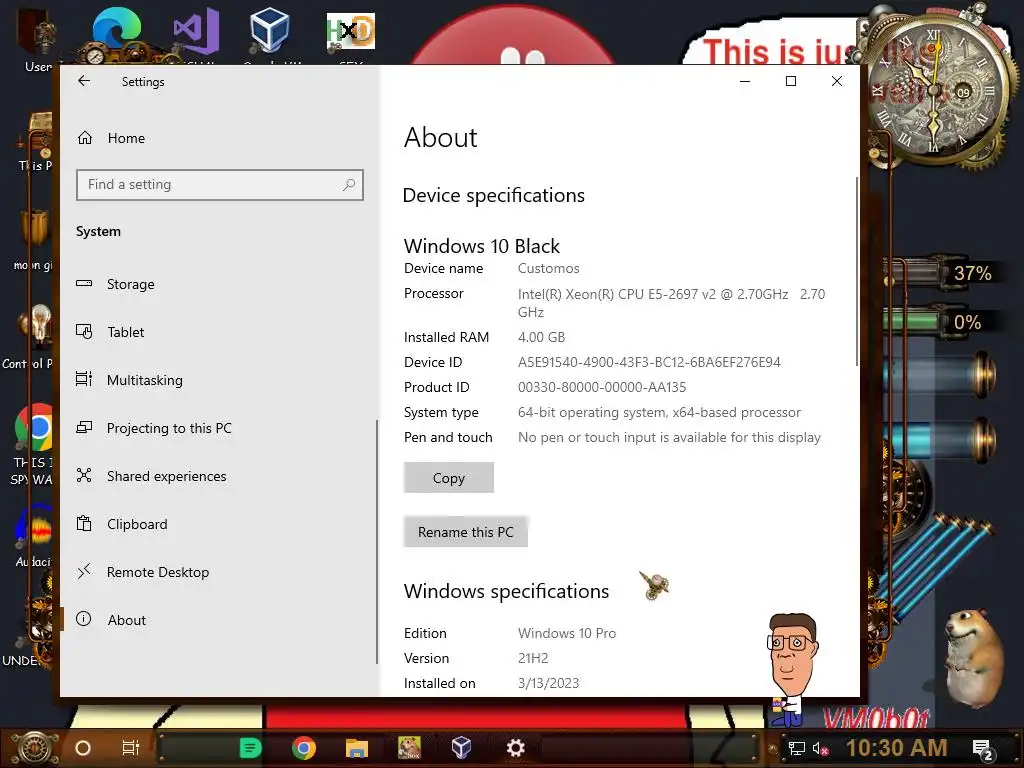Image resolution: width=1024 pixels, height=768 pixels.
Task: Open Storage settings page
Action: point(219,284)
